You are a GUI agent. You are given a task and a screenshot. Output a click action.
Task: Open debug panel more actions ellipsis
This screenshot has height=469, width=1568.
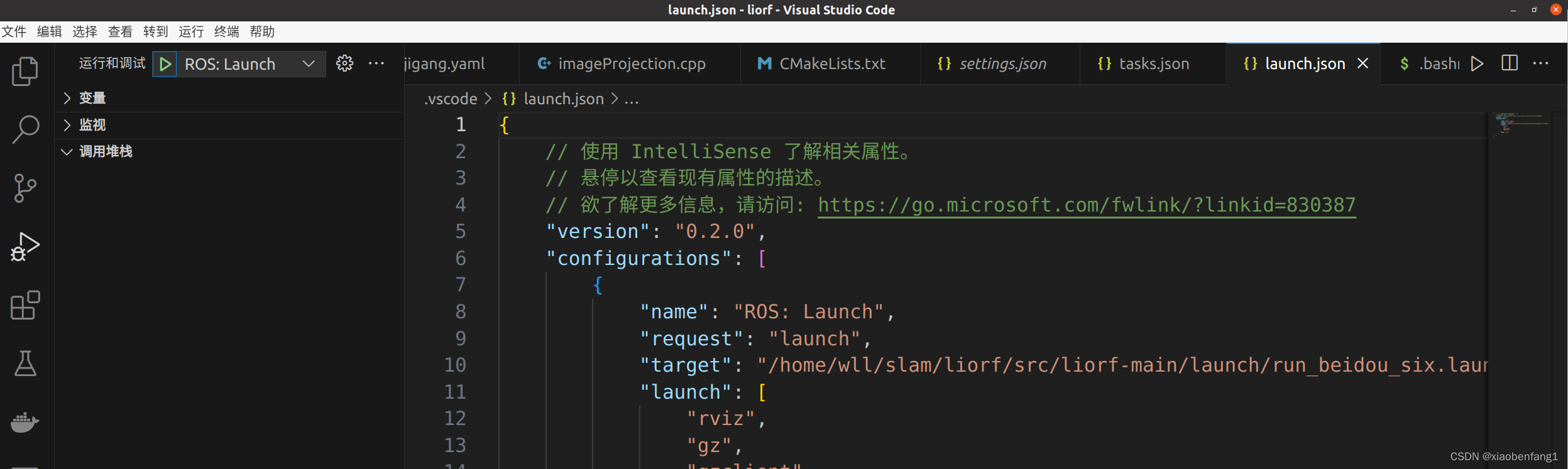[x=376, y=63]
